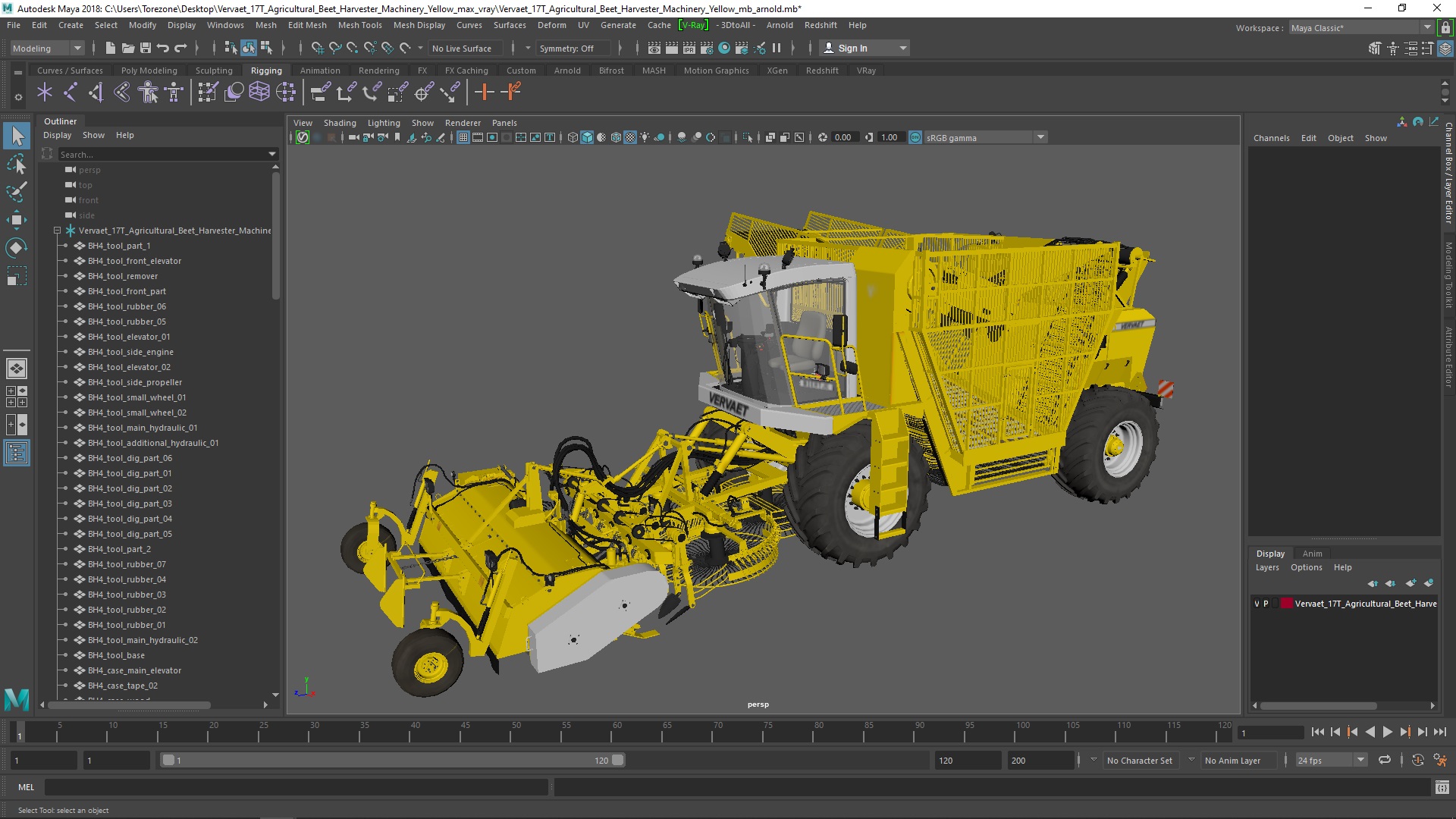Image resolution: width=1456 pixels, height=819 pixels.
Task: Open the Mesh Tools menu
Action: pos(359,25)
